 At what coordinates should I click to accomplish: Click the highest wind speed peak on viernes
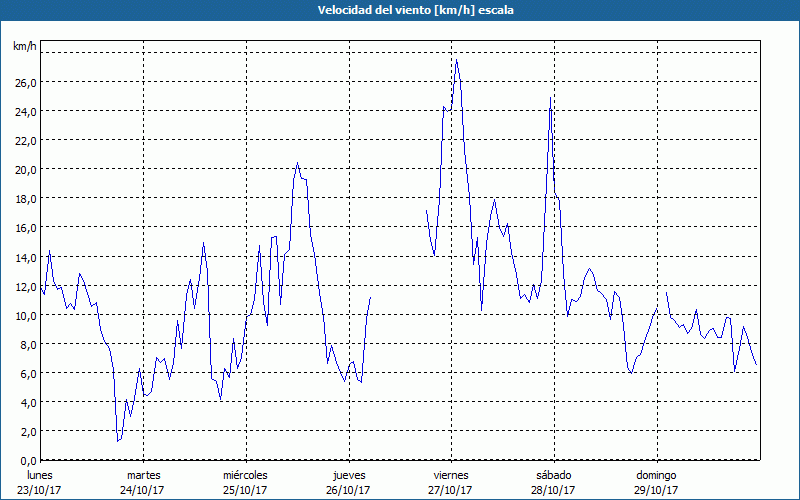457,60
